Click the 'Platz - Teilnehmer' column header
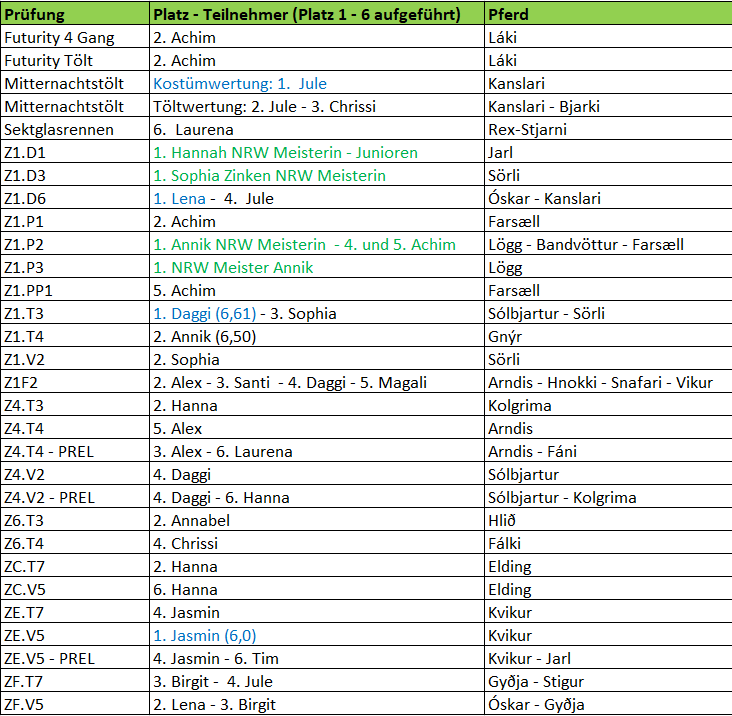 point(317,14)
